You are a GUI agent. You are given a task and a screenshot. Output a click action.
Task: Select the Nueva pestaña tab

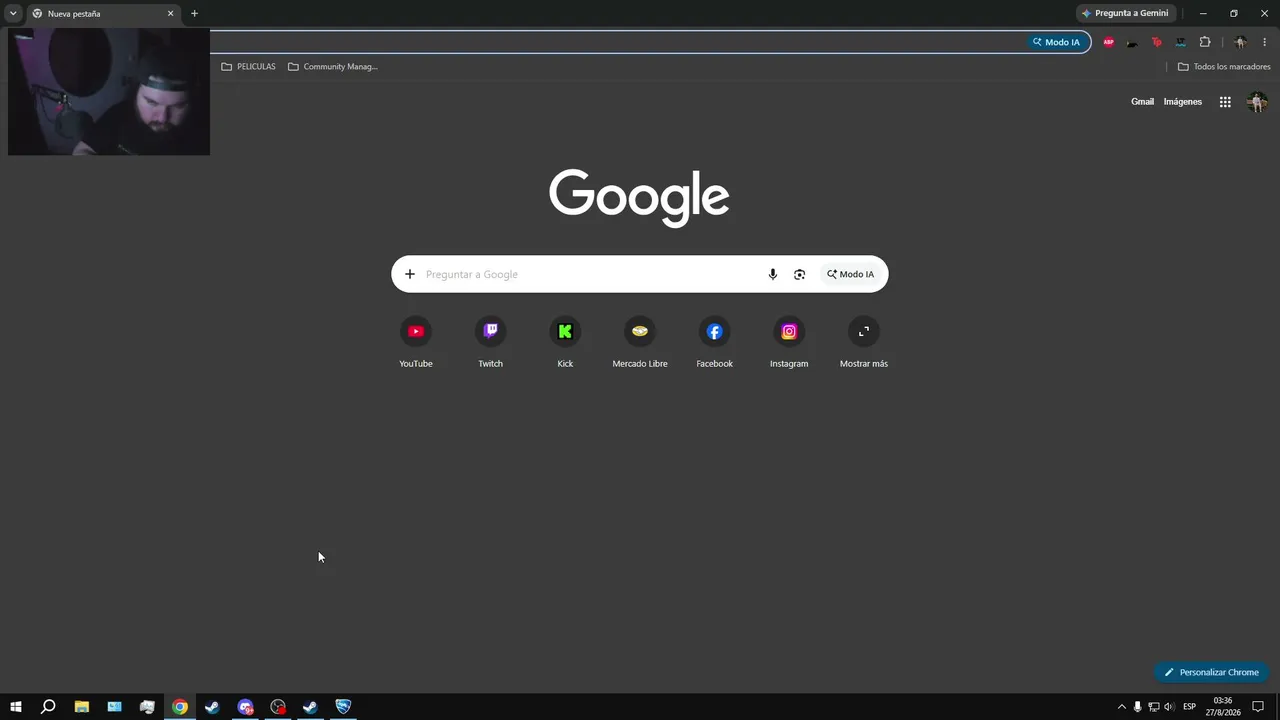click(103, 14)
